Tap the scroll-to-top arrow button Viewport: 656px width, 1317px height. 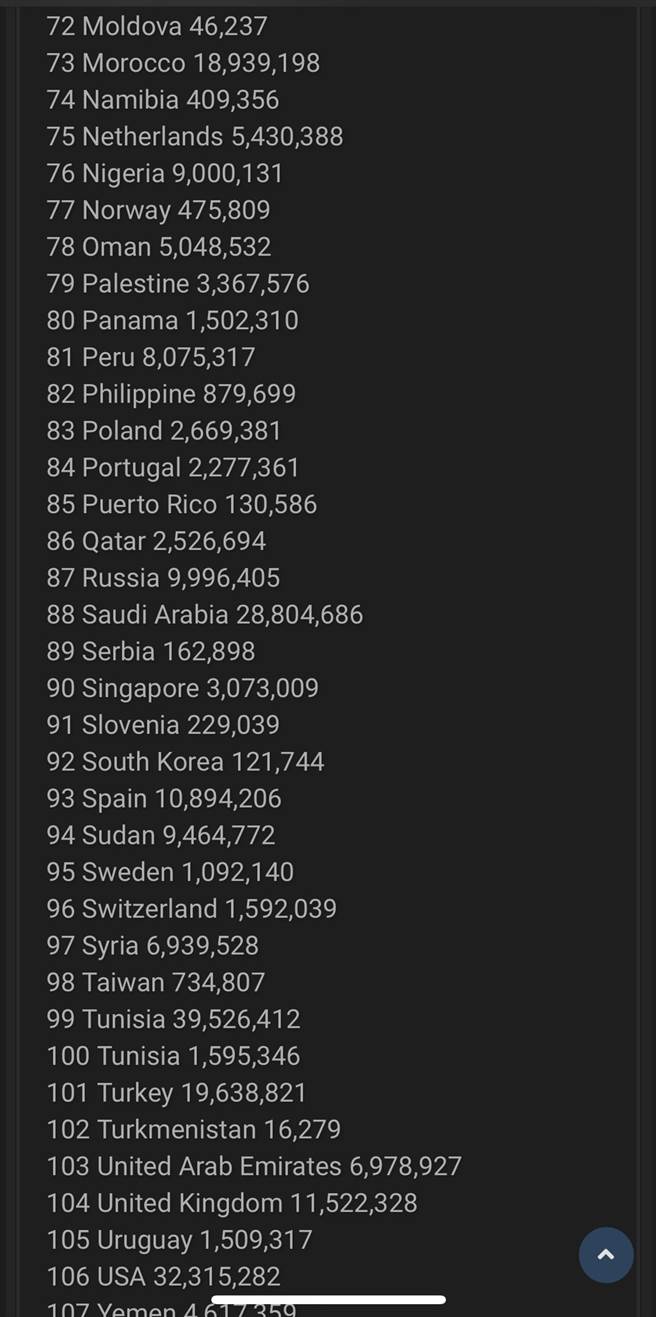606,1255
